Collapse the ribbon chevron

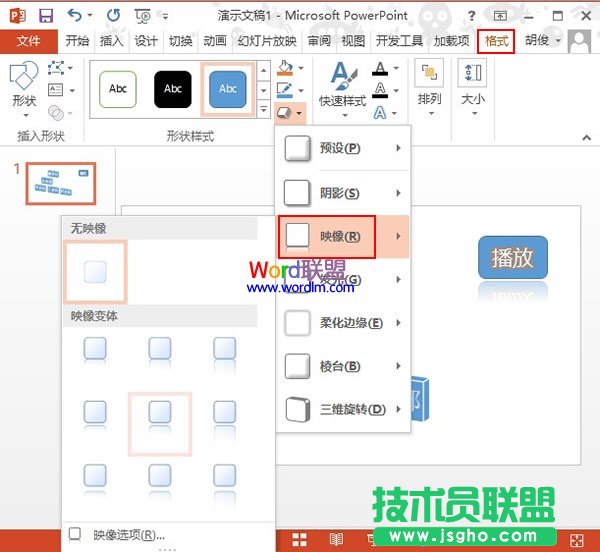586,137
